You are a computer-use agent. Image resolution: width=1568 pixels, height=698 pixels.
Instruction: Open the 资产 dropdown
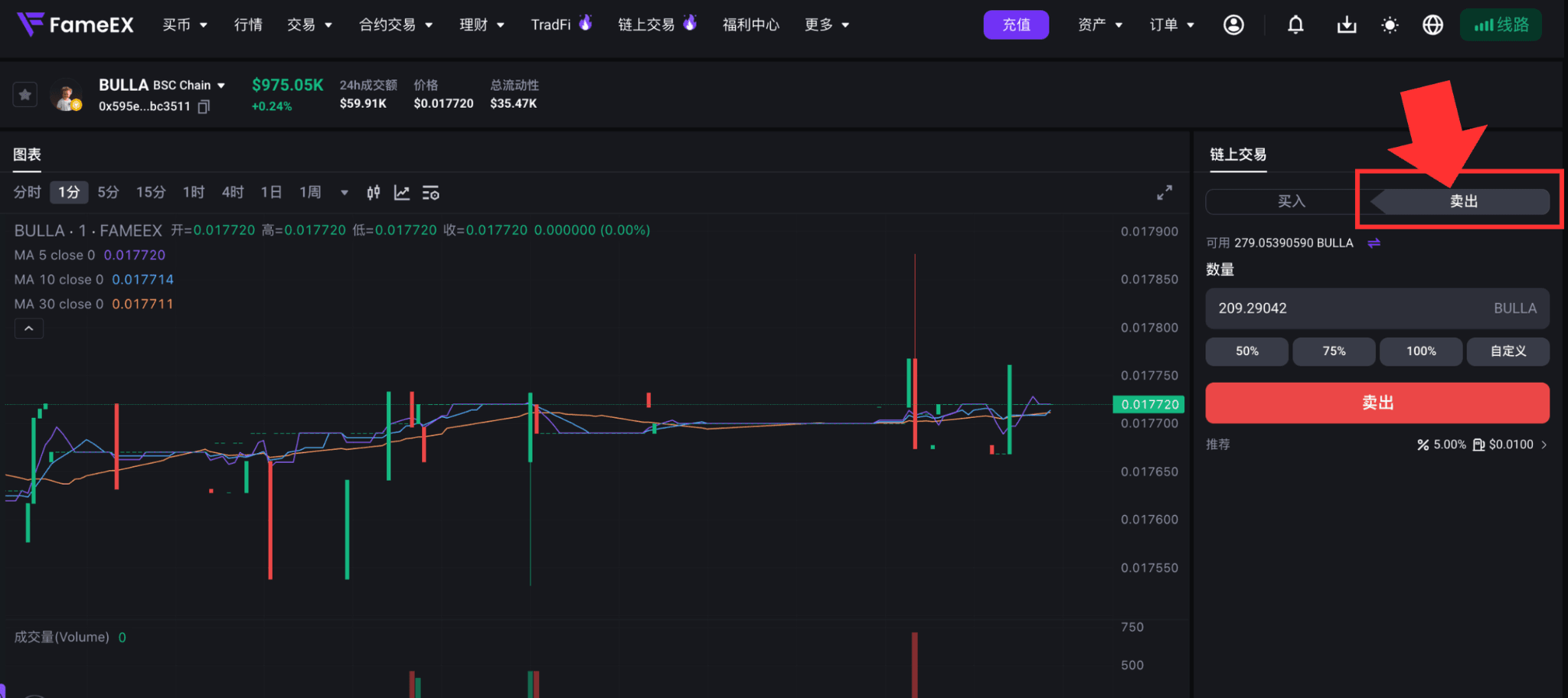(x=1100, y=25)
